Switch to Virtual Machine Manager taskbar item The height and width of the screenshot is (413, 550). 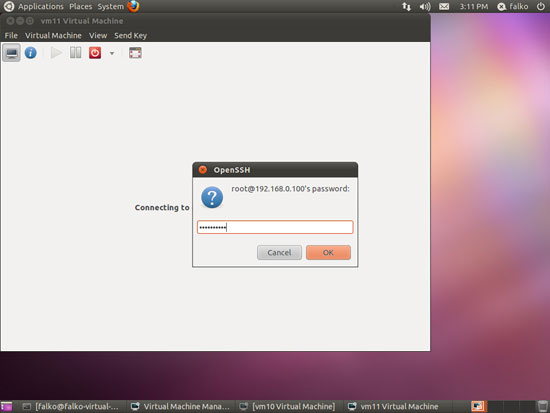180,406
